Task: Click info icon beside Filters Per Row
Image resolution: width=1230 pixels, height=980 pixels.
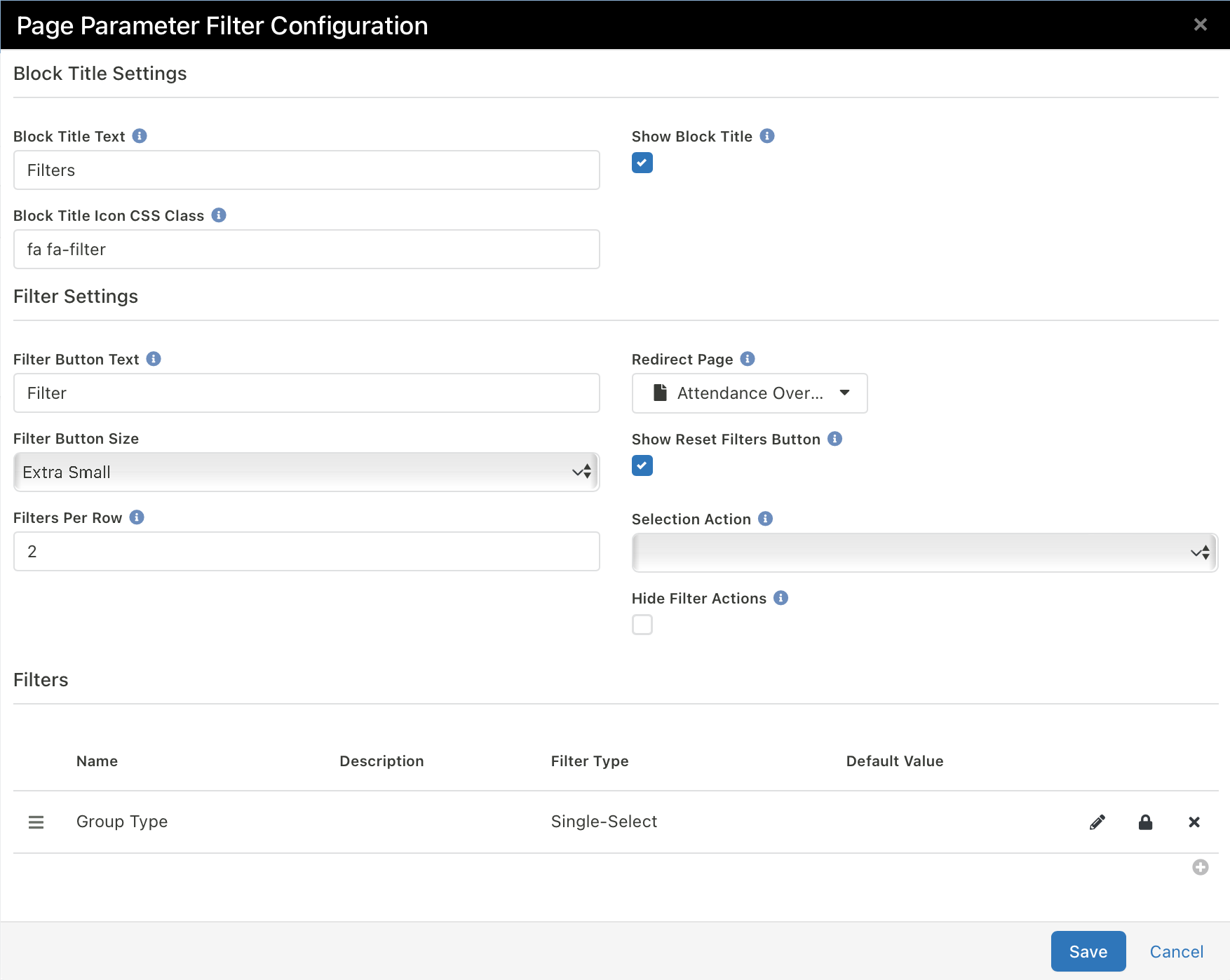Action: [137, 517]
